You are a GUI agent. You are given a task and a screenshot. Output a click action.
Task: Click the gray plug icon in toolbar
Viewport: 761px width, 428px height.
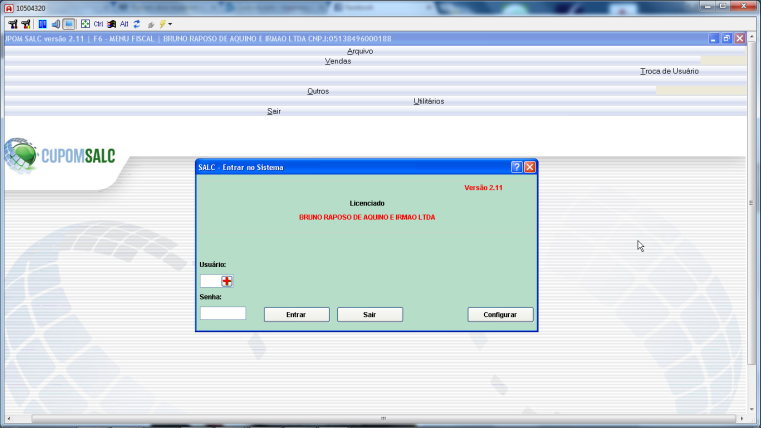click(150, 24)
